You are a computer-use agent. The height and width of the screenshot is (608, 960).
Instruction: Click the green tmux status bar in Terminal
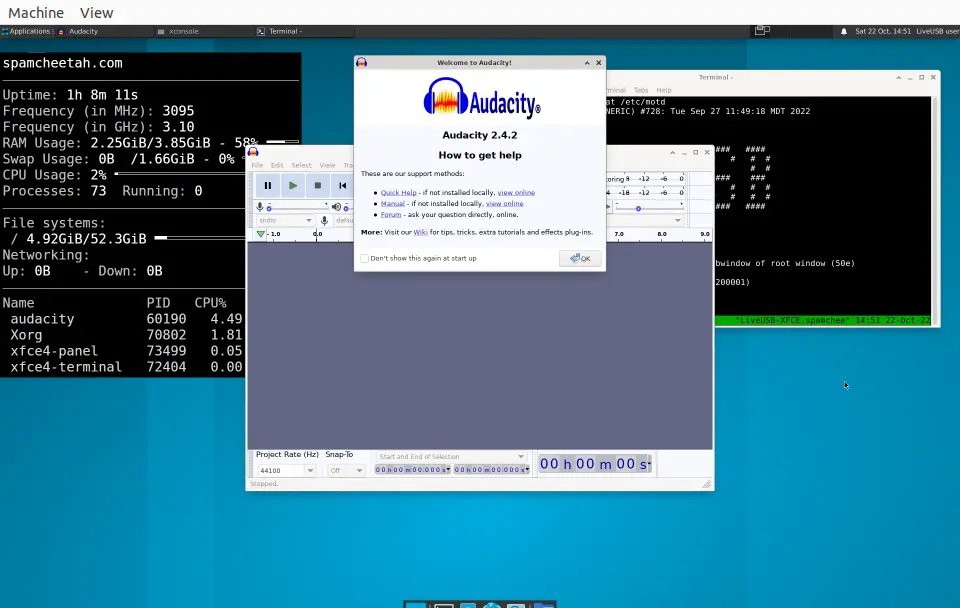point(823,320)
